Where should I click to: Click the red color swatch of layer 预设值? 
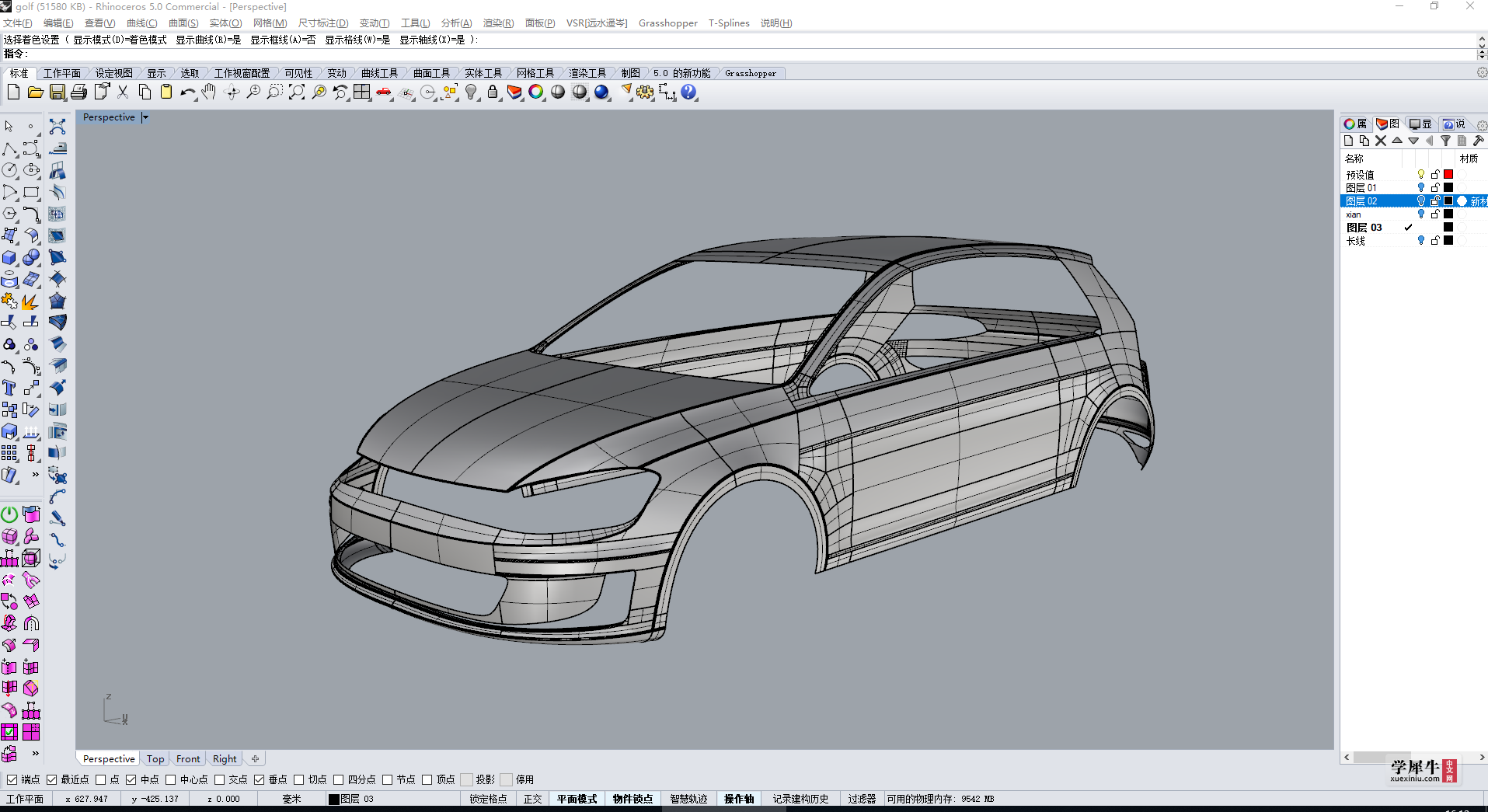coord(1448,175)
